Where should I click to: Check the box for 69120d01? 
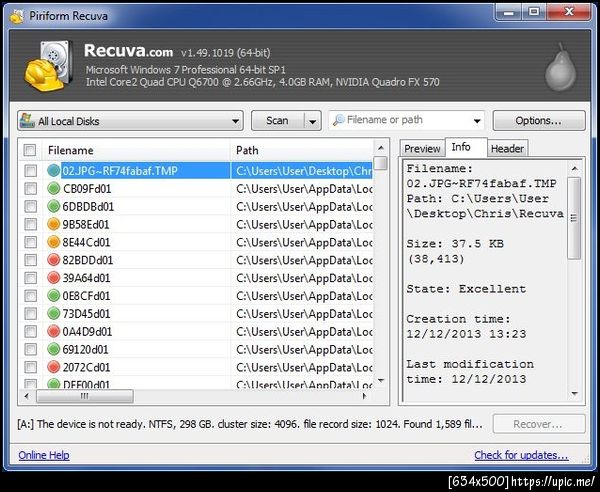tap(31, 349)
